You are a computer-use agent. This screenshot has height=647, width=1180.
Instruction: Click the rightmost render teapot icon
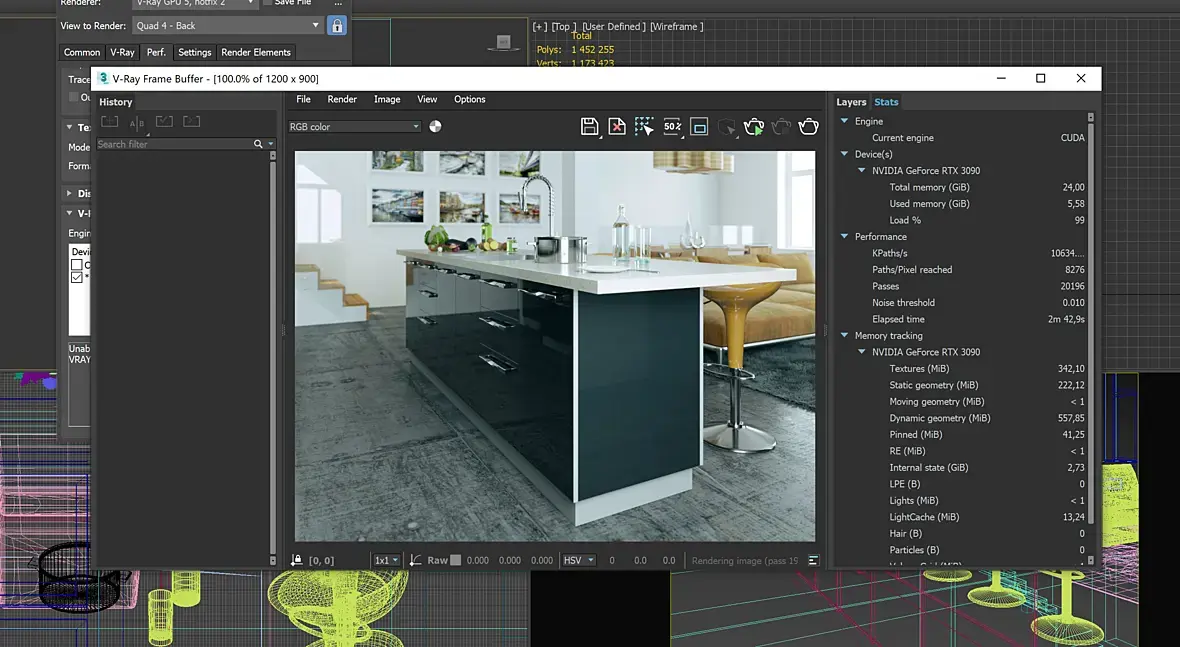[808, 127]
